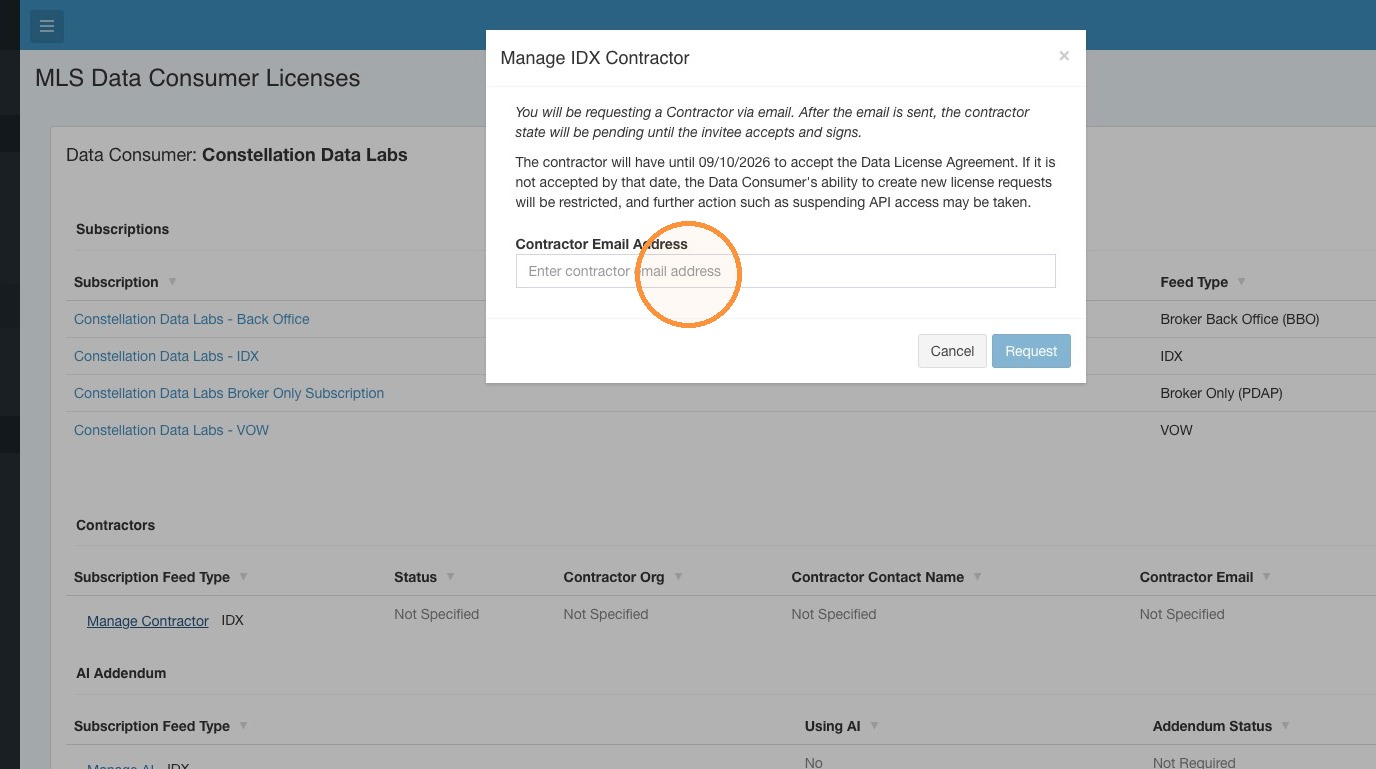Cancel the contractor request dialog
Image resolution: width=1376 pixels, height=769 pixels.
[952, 351]
